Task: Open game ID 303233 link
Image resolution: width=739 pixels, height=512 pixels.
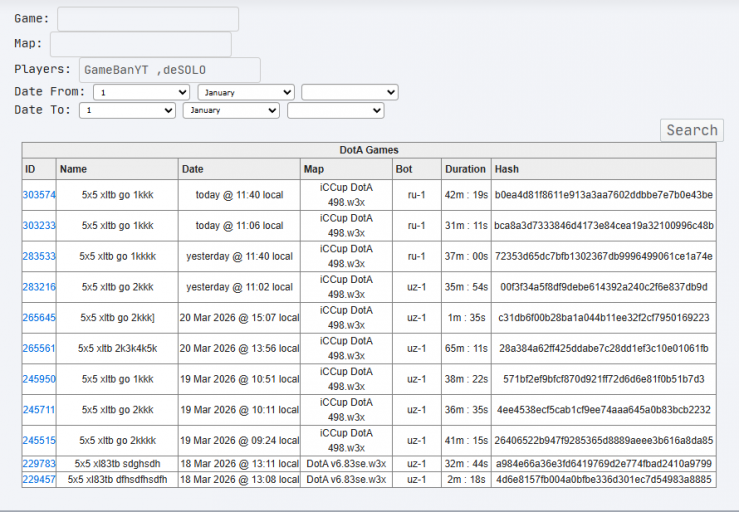Action: click(39, 225)
